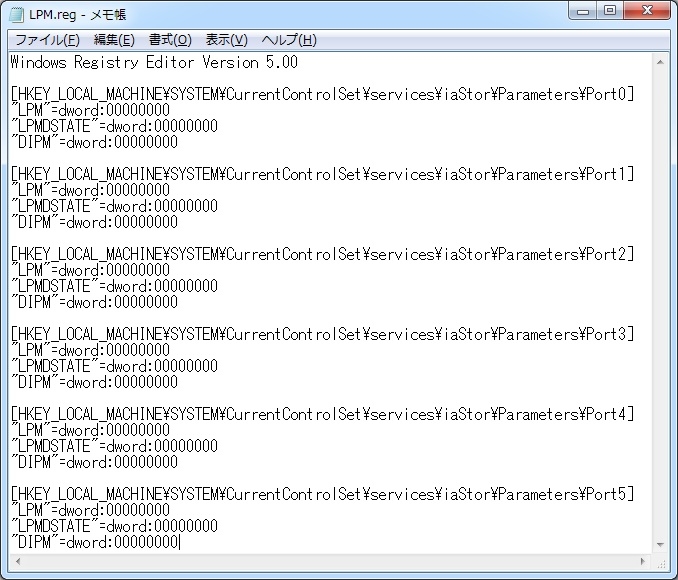Open the ファイル(F) menu
Screen dimensions: 678x580
point(47,40)
